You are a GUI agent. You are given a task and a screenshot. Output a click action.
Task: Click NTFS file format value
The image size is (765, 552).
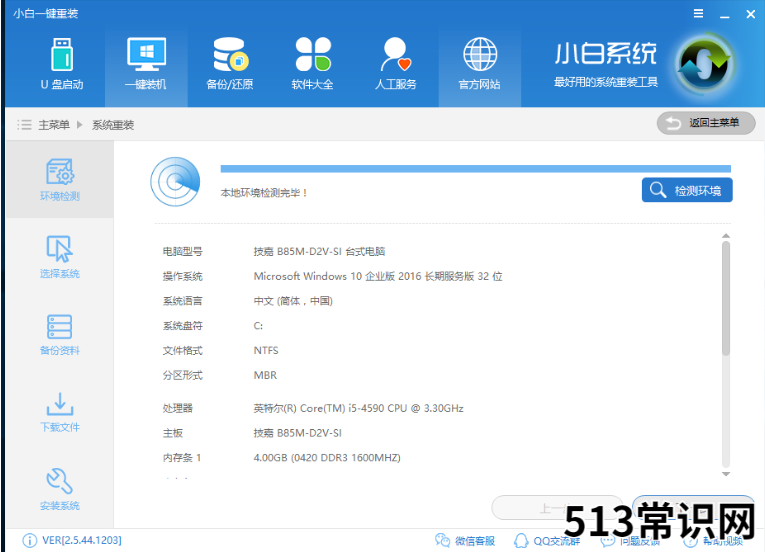266,350
